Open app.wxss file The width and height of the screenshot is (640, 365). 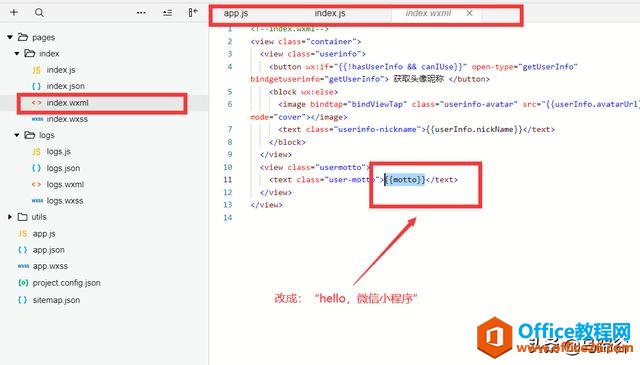point(50,266)
